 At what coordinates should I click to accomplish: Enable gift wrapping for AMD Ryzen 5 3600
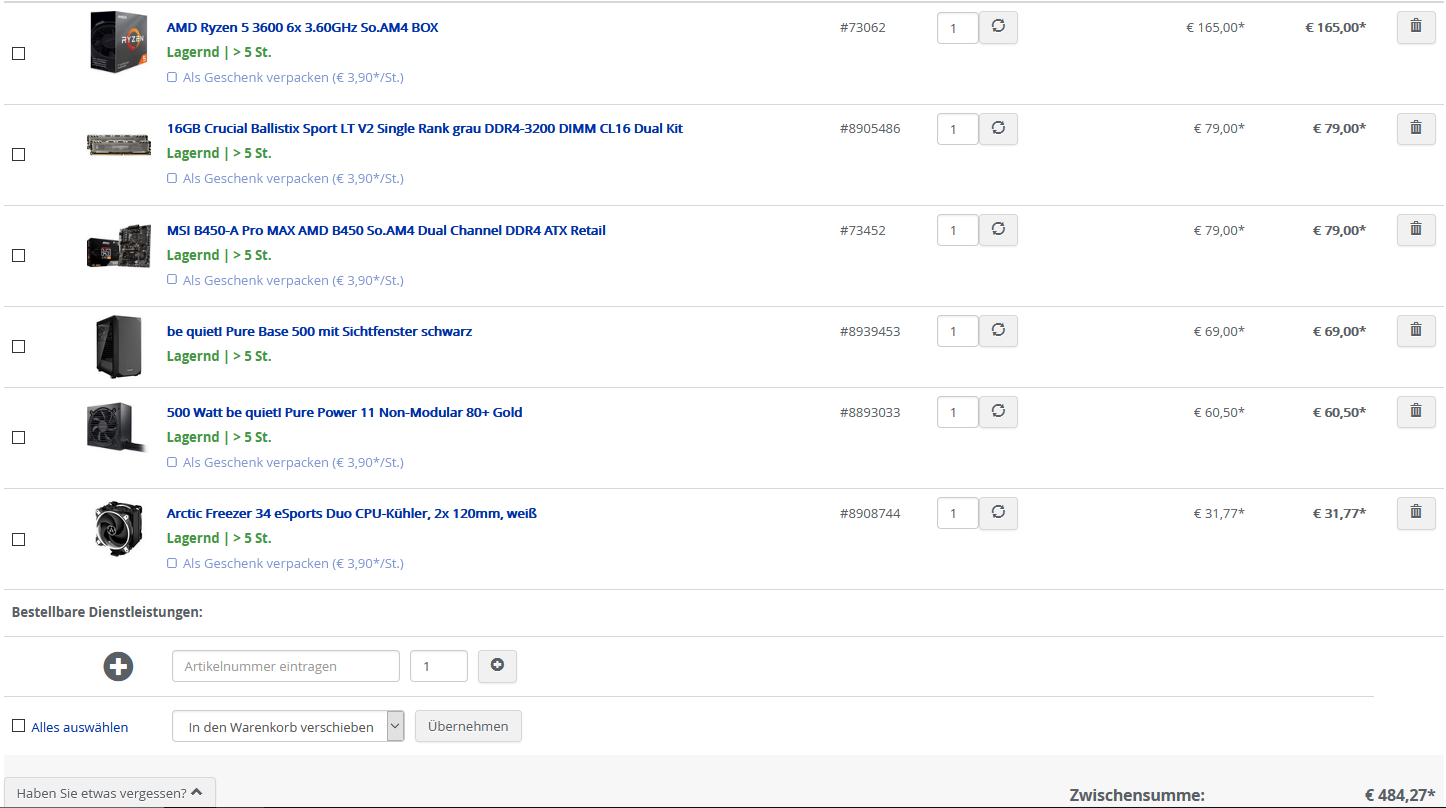[172, 77]
